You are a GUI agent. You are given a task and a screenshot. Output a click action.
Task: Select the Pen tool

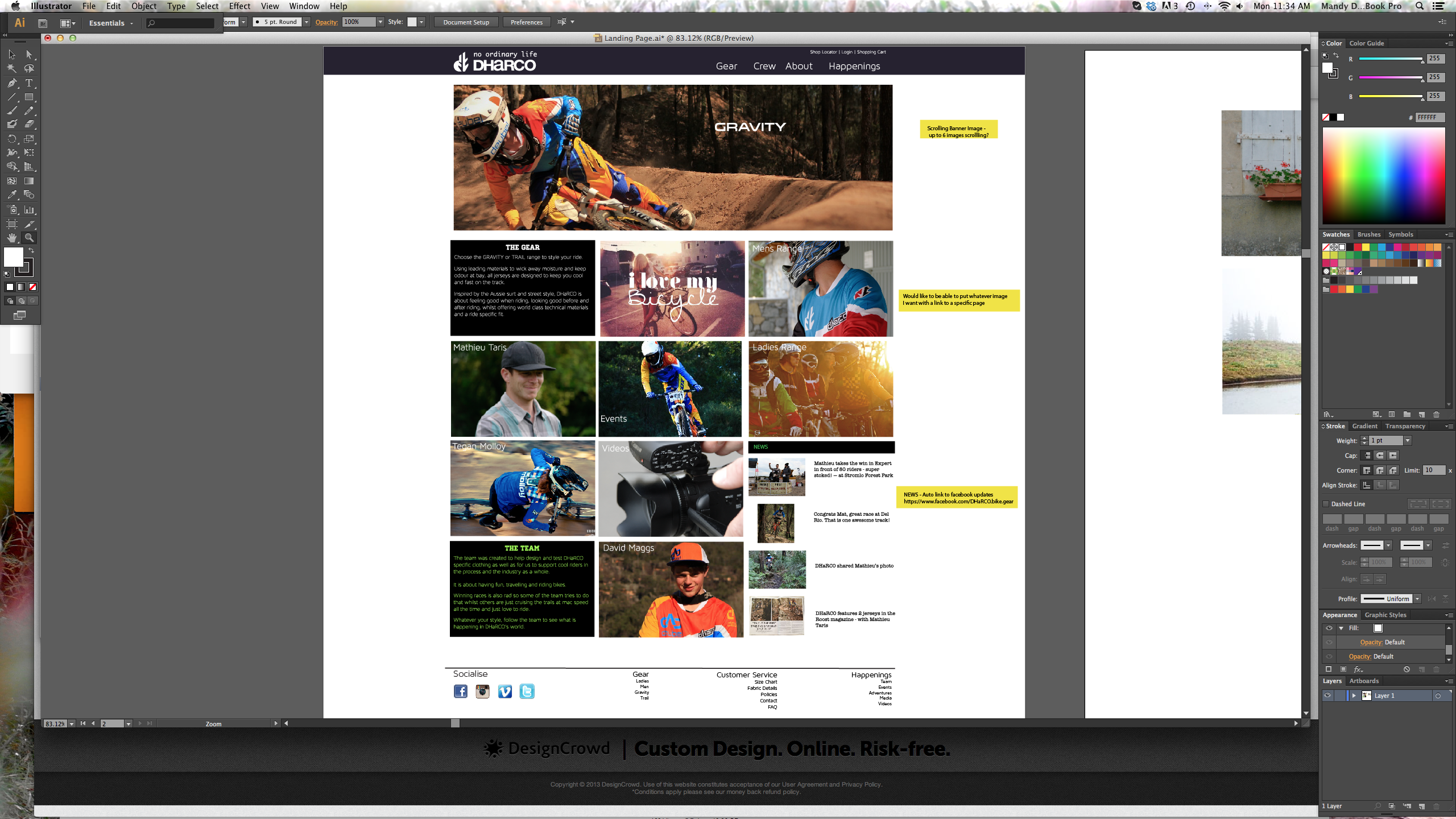click(x=12, y=83)
